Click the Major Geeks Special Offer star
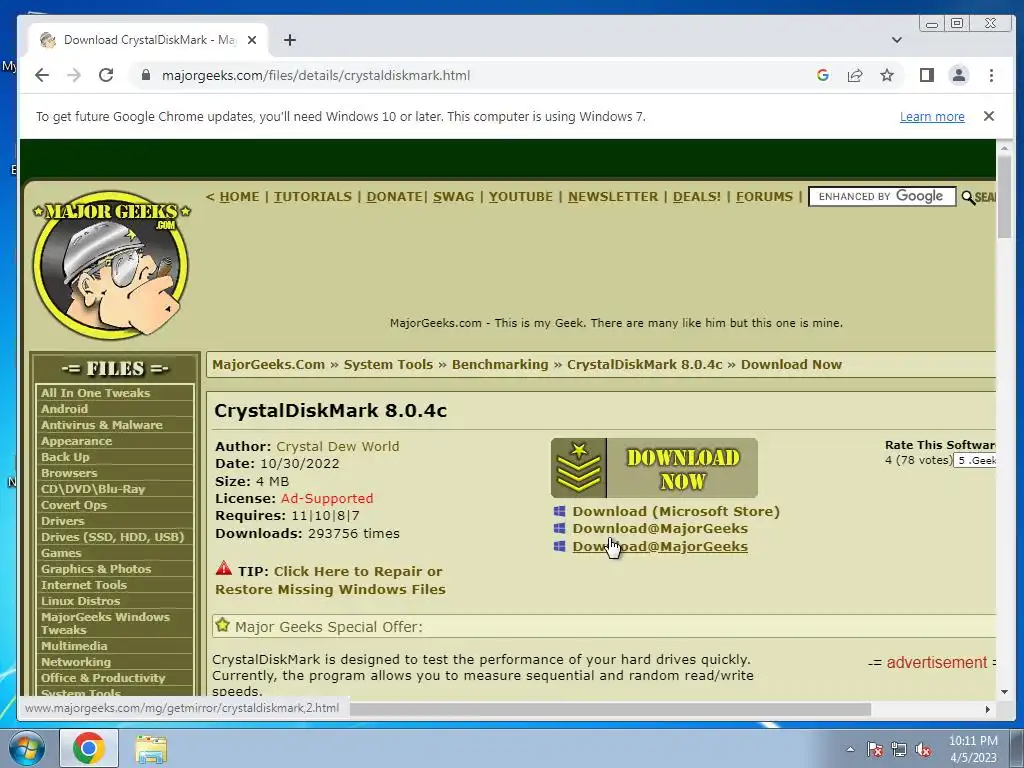The image size is (1024, 768). (223, 625)
